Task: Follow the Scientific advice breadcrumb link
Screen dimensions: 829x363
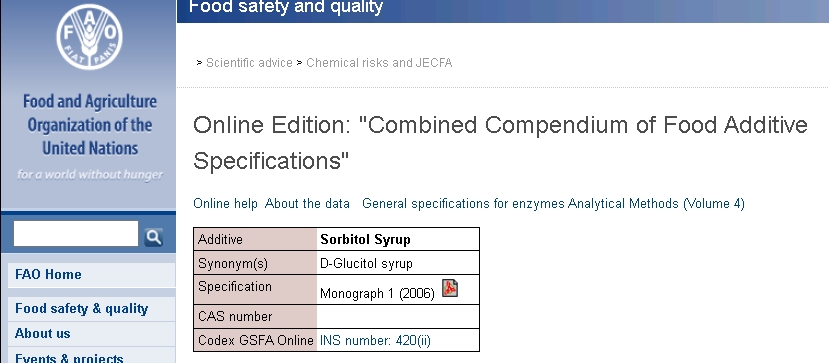Action: 249,63
